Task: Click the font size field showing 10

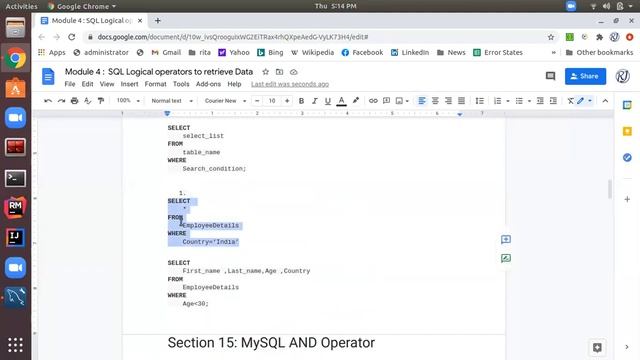Action: tap(272, 101)
